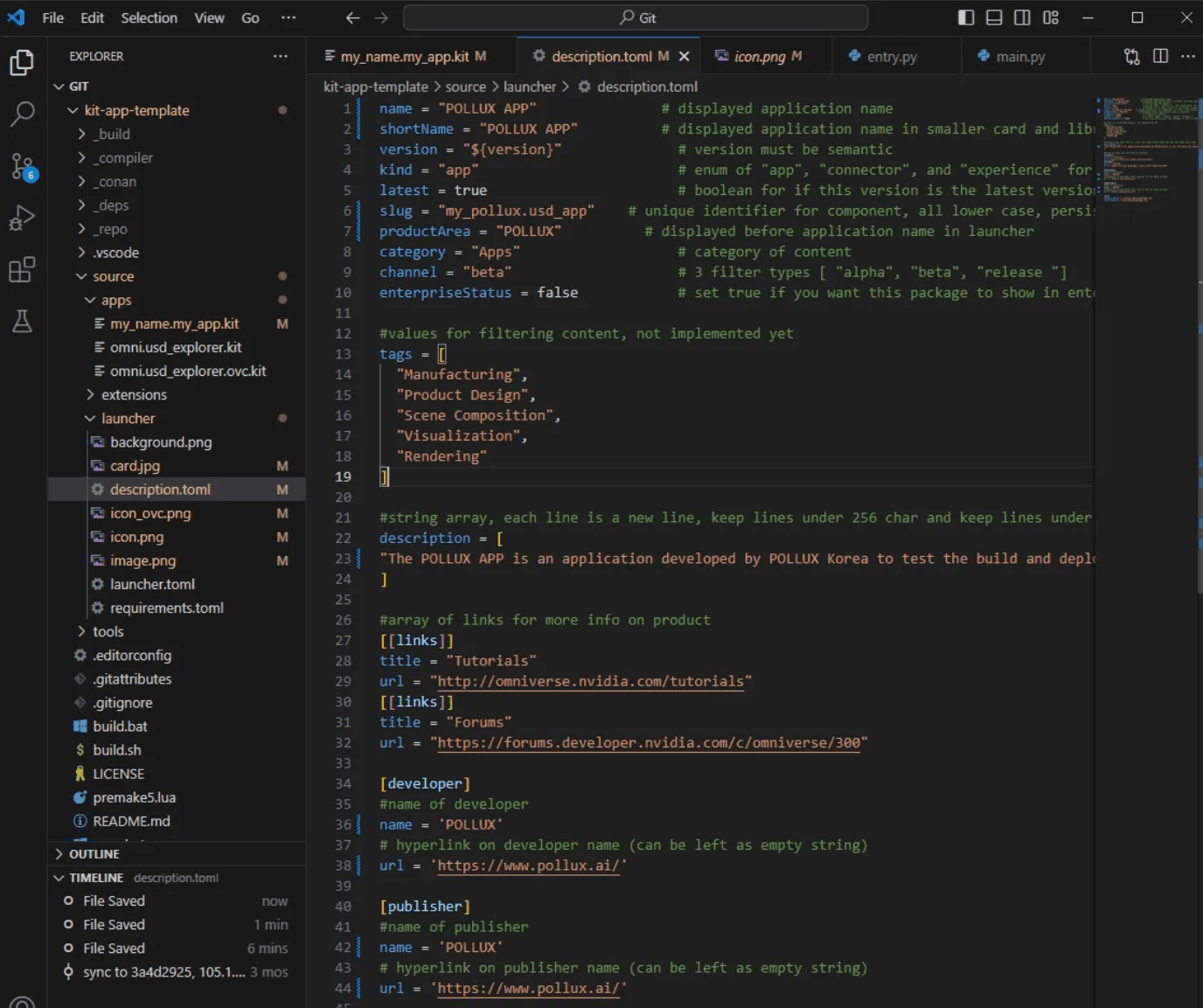Click the Git command center search box
Screen dimensions: 1203x1008
click(636, 17)
